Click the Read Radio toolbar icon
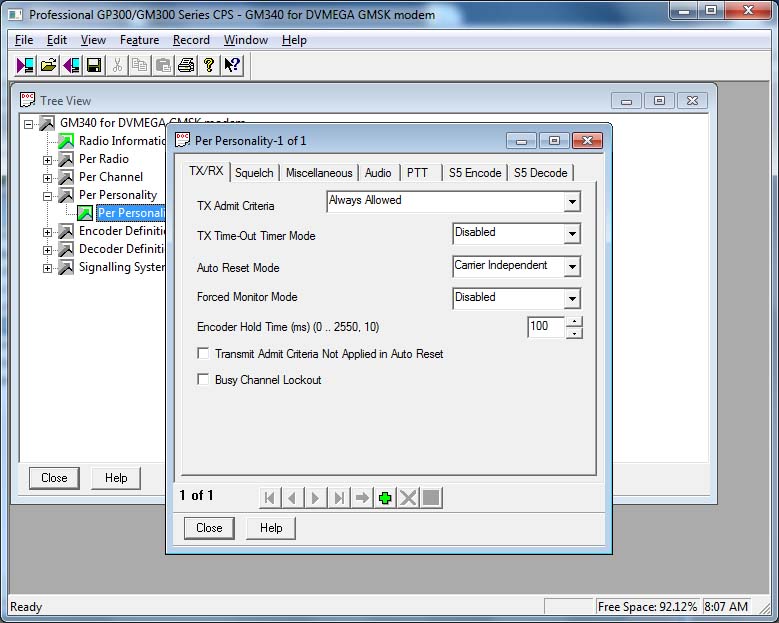 (25, 65)
